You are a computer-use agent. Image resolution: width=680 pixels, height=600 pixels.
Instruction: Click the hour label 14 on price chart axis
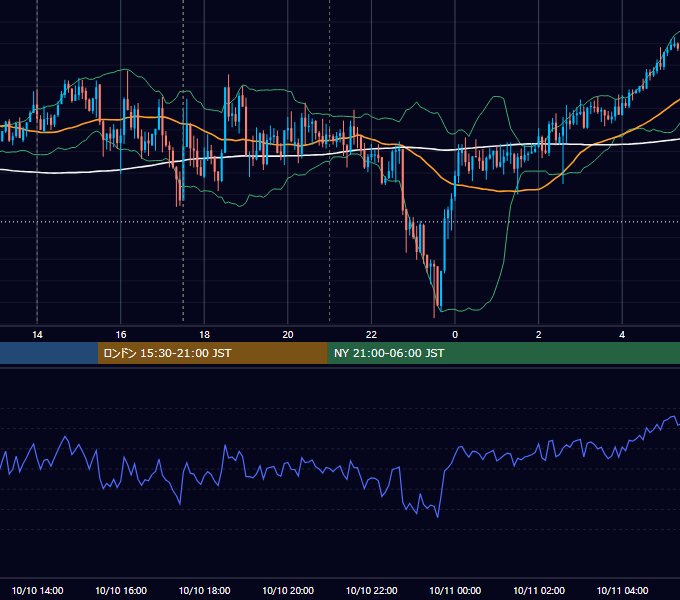(x=37, y=335)
